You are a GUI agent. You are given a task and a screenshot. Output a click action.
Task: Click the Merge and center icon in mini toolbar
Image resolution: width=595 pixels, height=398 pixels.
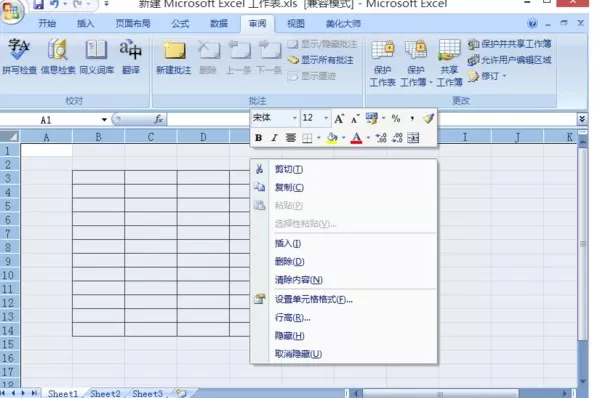pyautogui.click(x=413, y=138)
